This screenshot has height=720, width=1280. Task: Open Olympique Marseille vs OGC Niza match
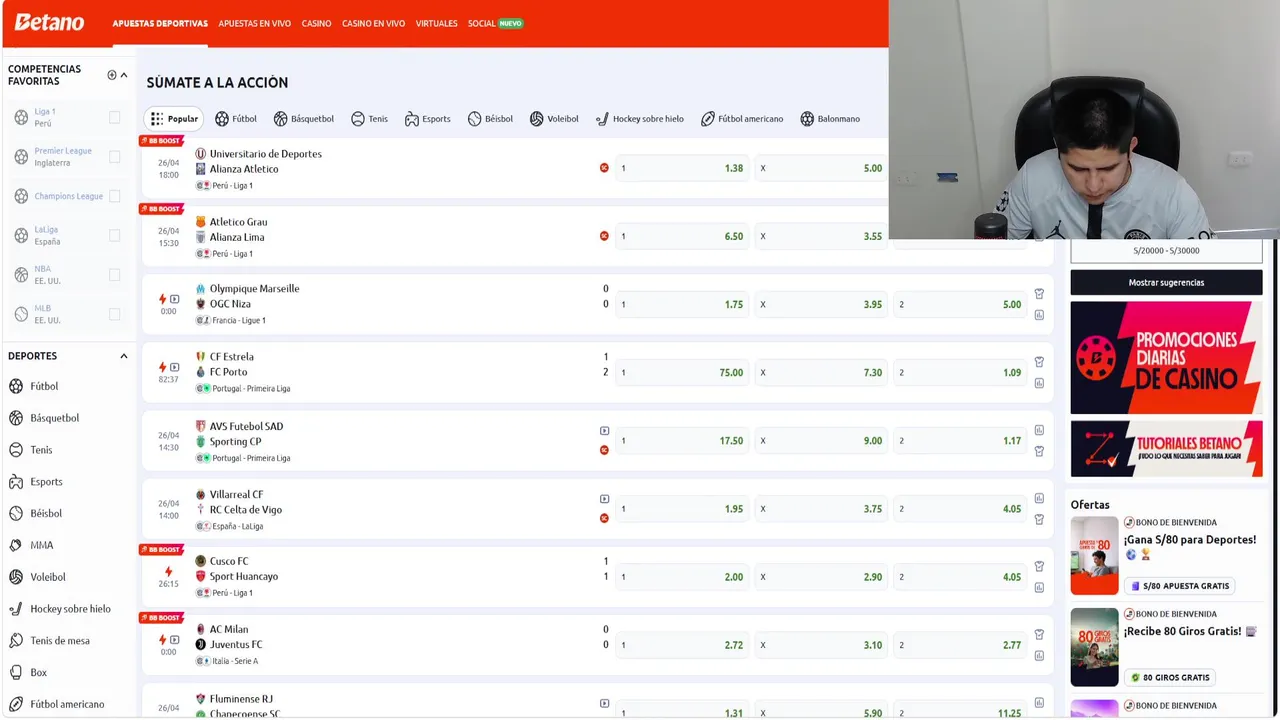(x=254, y=296)
